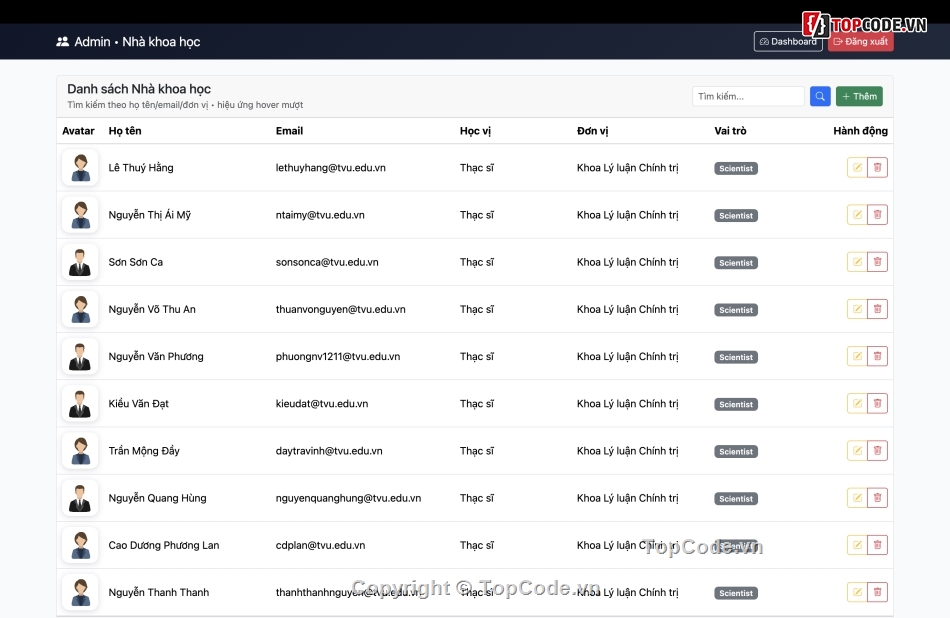Screen dimensions: 950x618
Task: Click Thạc sĩ in Sơn Sơn Ca row
Action: (477, 262)
